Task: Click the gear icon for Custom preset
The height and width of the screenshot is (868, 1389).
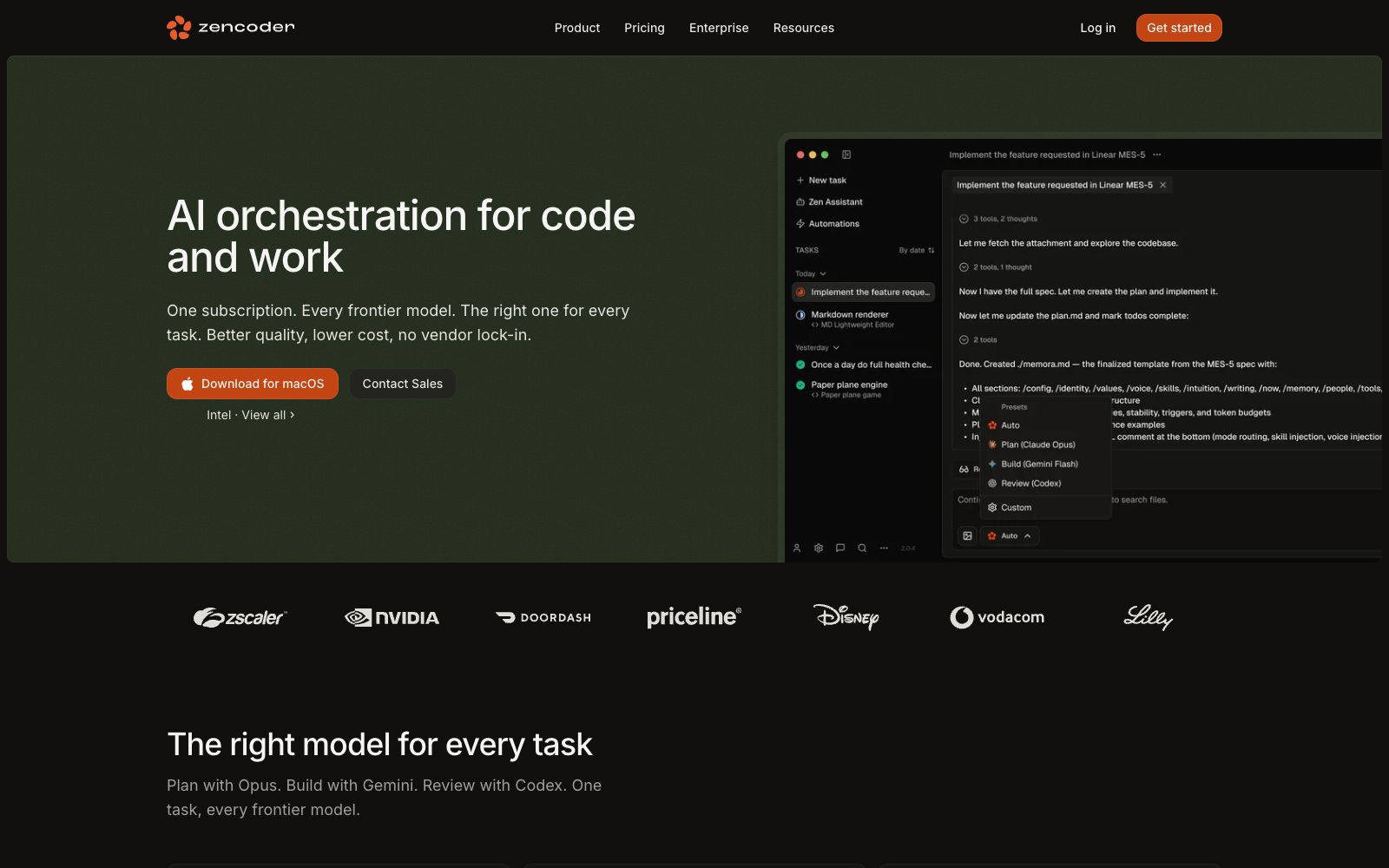Action: (x=992, y=508)
